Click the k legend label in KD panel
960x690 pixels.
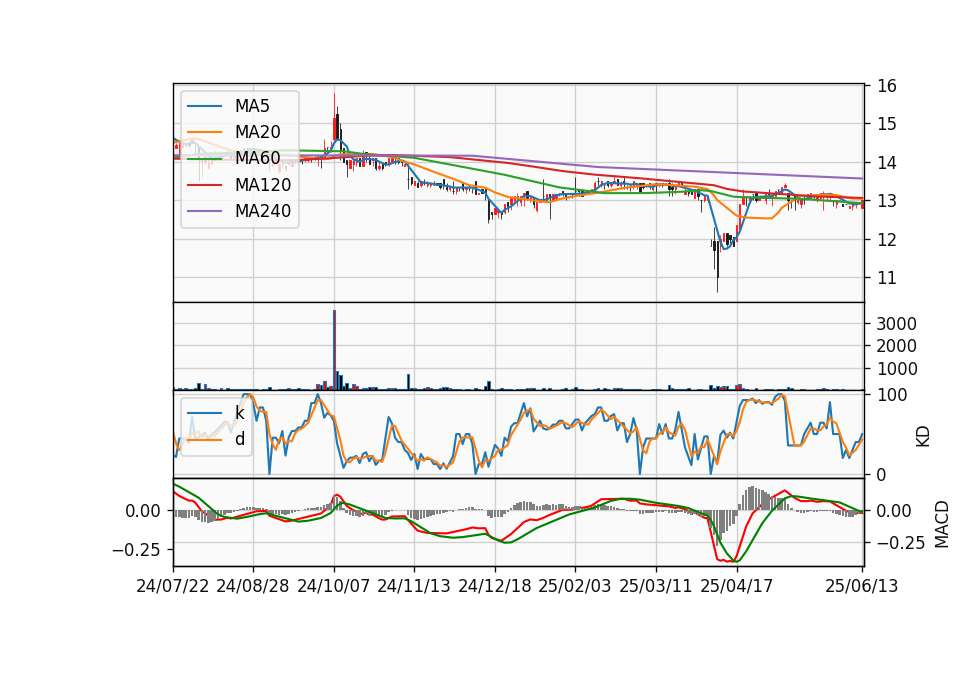click(240, 413)
